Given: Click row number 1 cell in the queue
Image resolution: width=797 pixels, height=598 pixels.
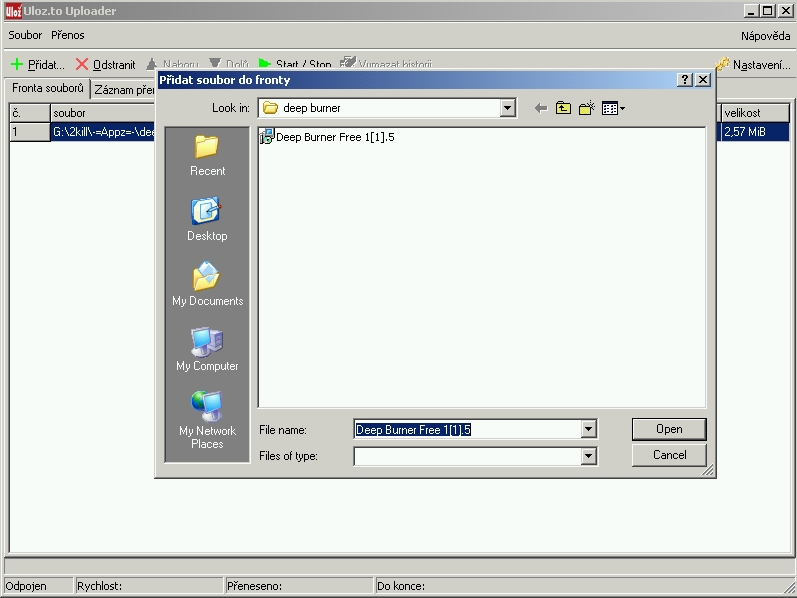Looking at the screenshot, I should [30, 132].
